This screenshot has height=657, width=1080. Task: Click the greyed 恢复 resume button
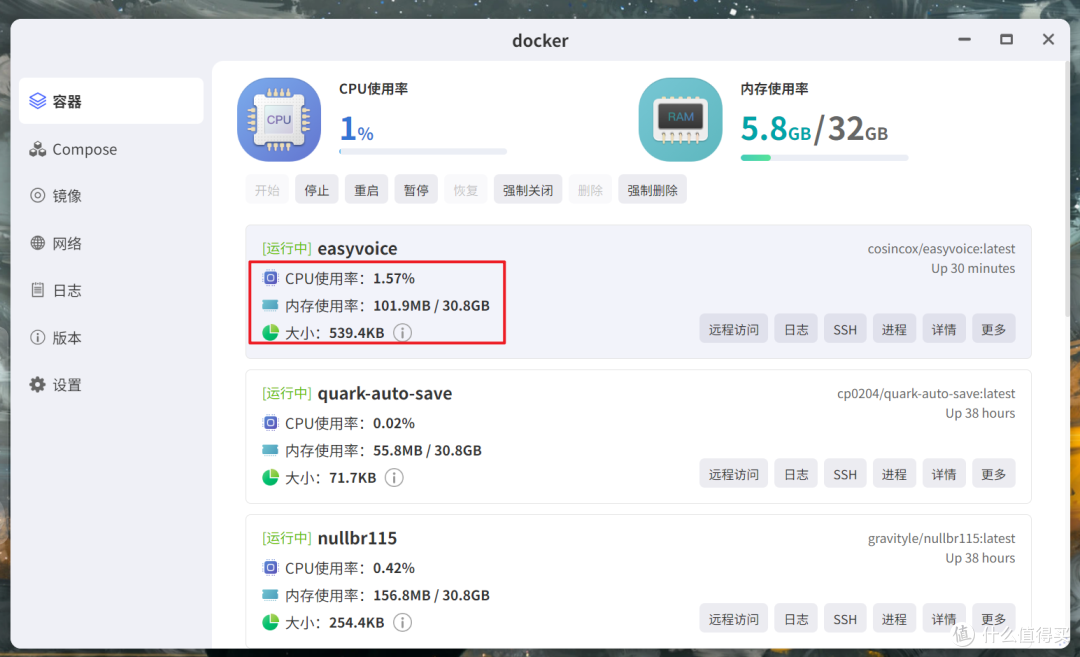point(466,190)
